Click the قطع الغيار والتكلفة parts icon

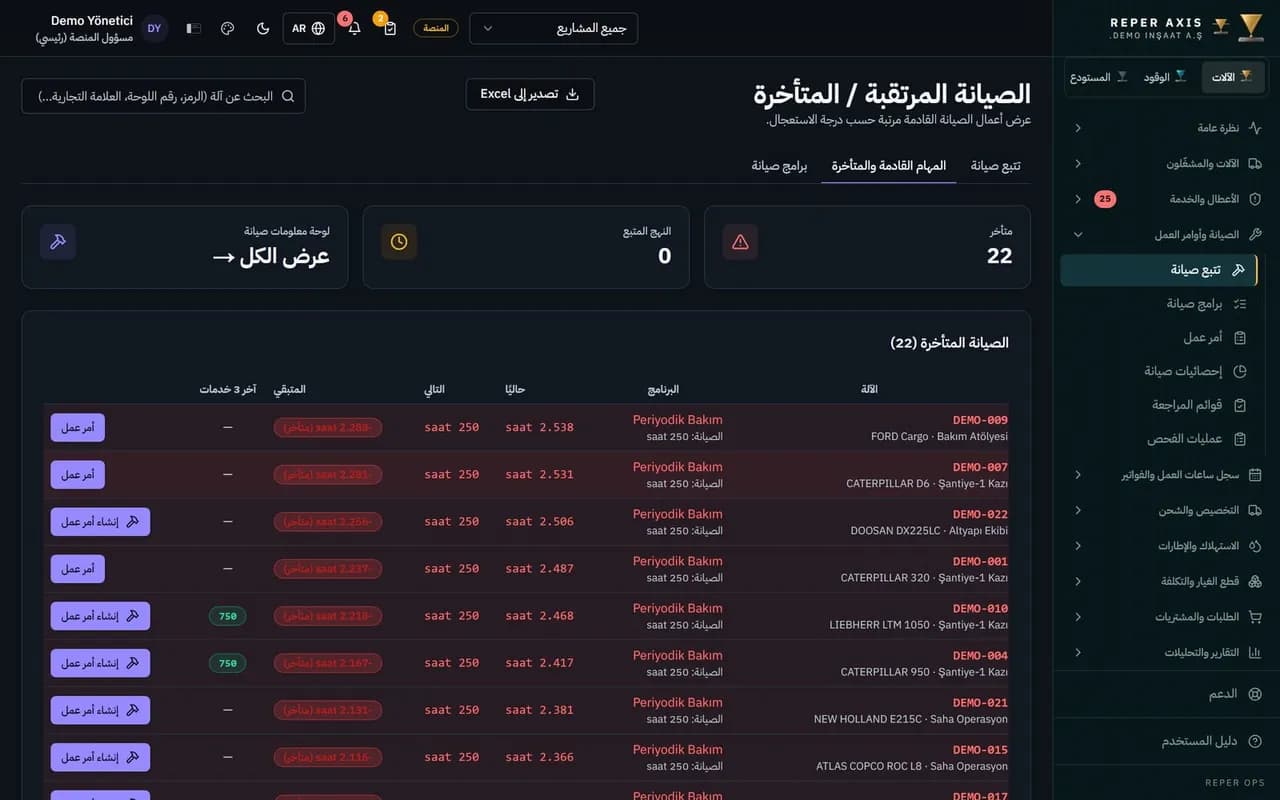click(x=1255, y=581)
